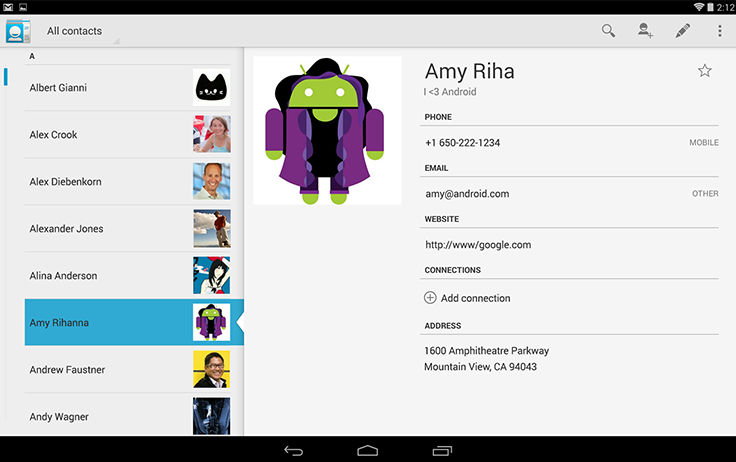Tap the battery status icon

tap(711, 7)
